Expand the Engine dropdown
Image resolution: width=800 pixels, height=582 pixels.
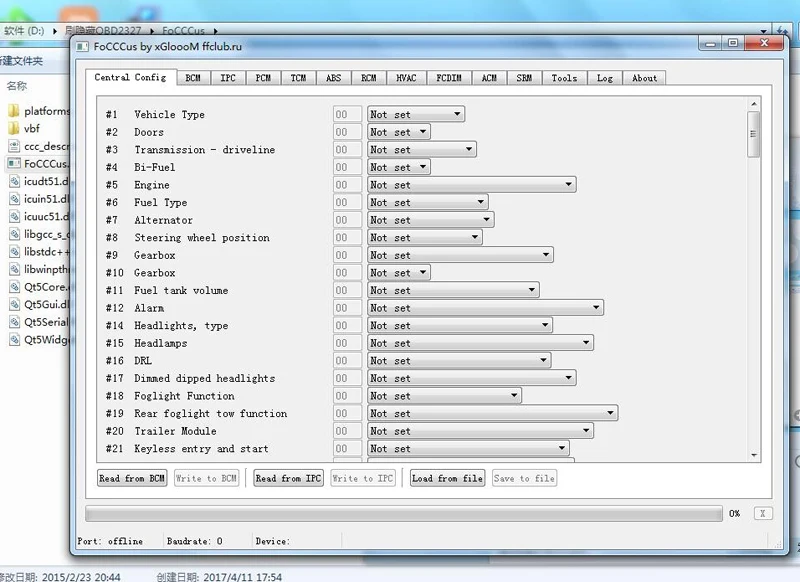(471, 185)
